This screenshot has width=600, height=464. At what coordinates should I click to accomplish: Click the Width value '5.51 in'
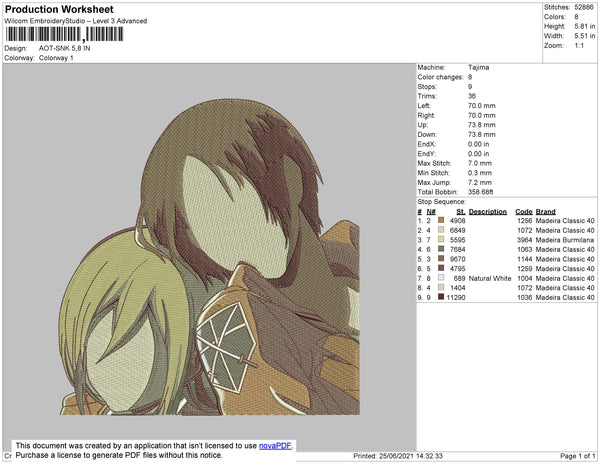coord(584,36)
